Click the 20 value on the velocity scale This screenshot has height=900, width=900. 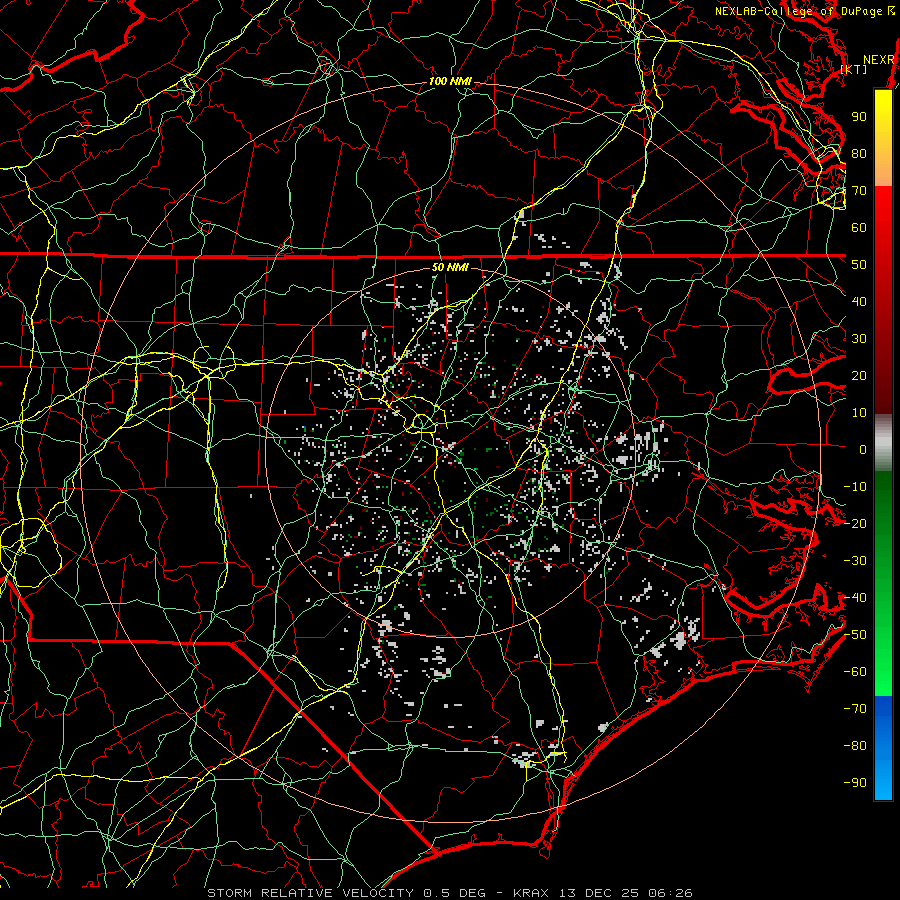tap(859, 376)
